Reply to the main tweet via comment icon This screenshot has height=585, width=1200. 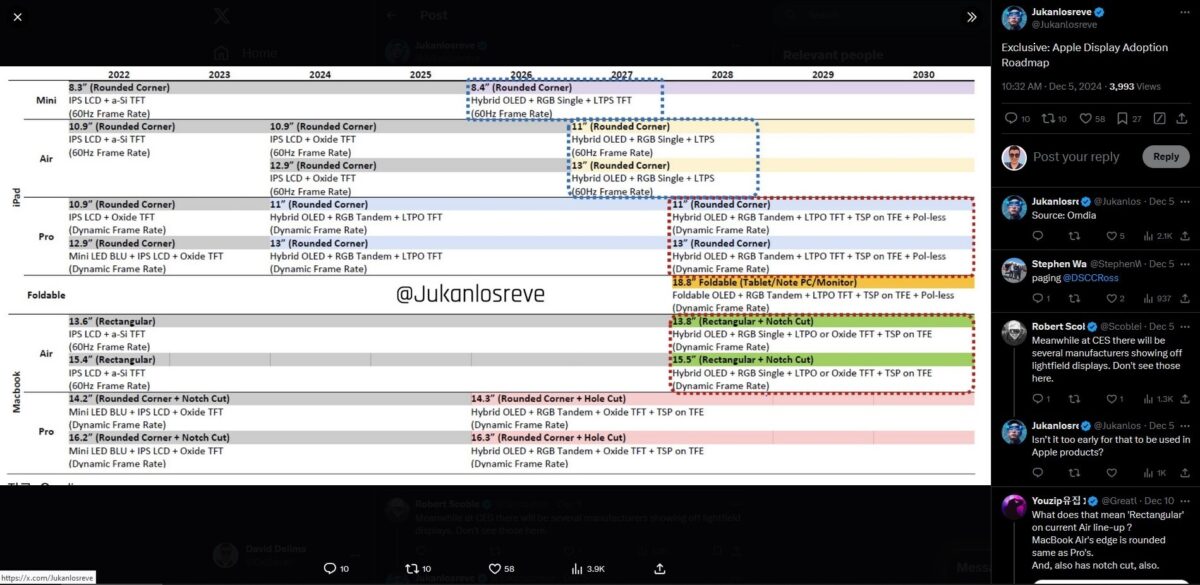1010,119
